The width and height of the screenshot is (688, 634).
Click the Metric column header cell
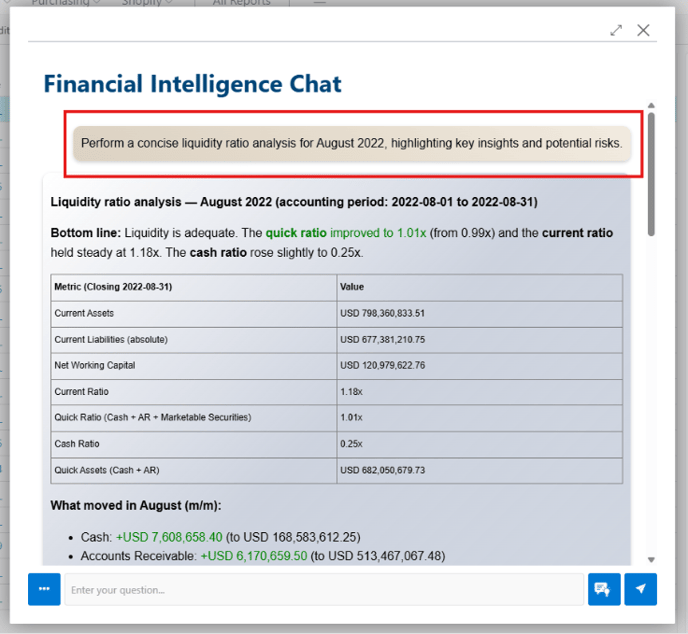(x=195, y=287)
